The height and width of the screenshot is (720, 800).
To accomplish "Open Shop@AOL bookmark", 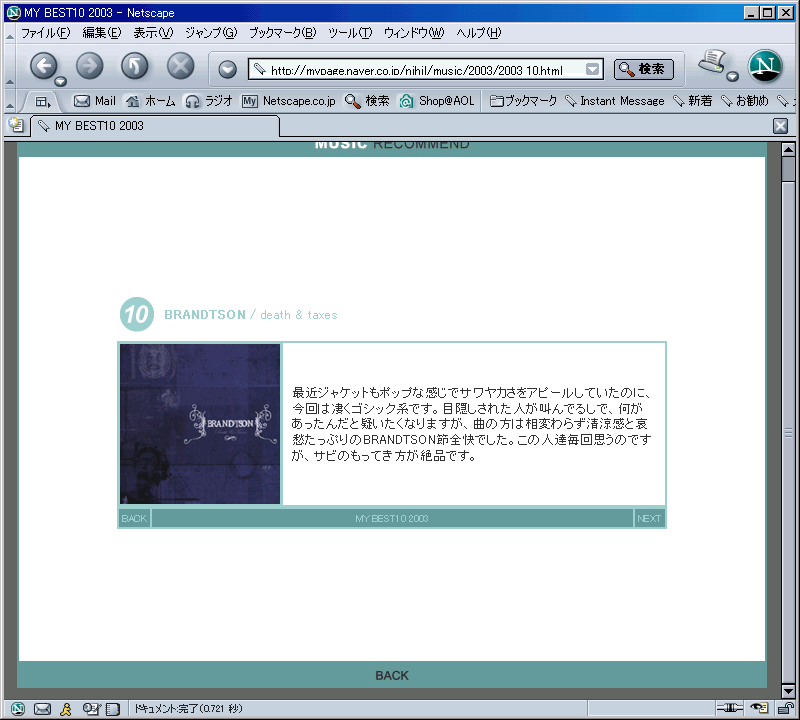I will [x=437, y=101].
